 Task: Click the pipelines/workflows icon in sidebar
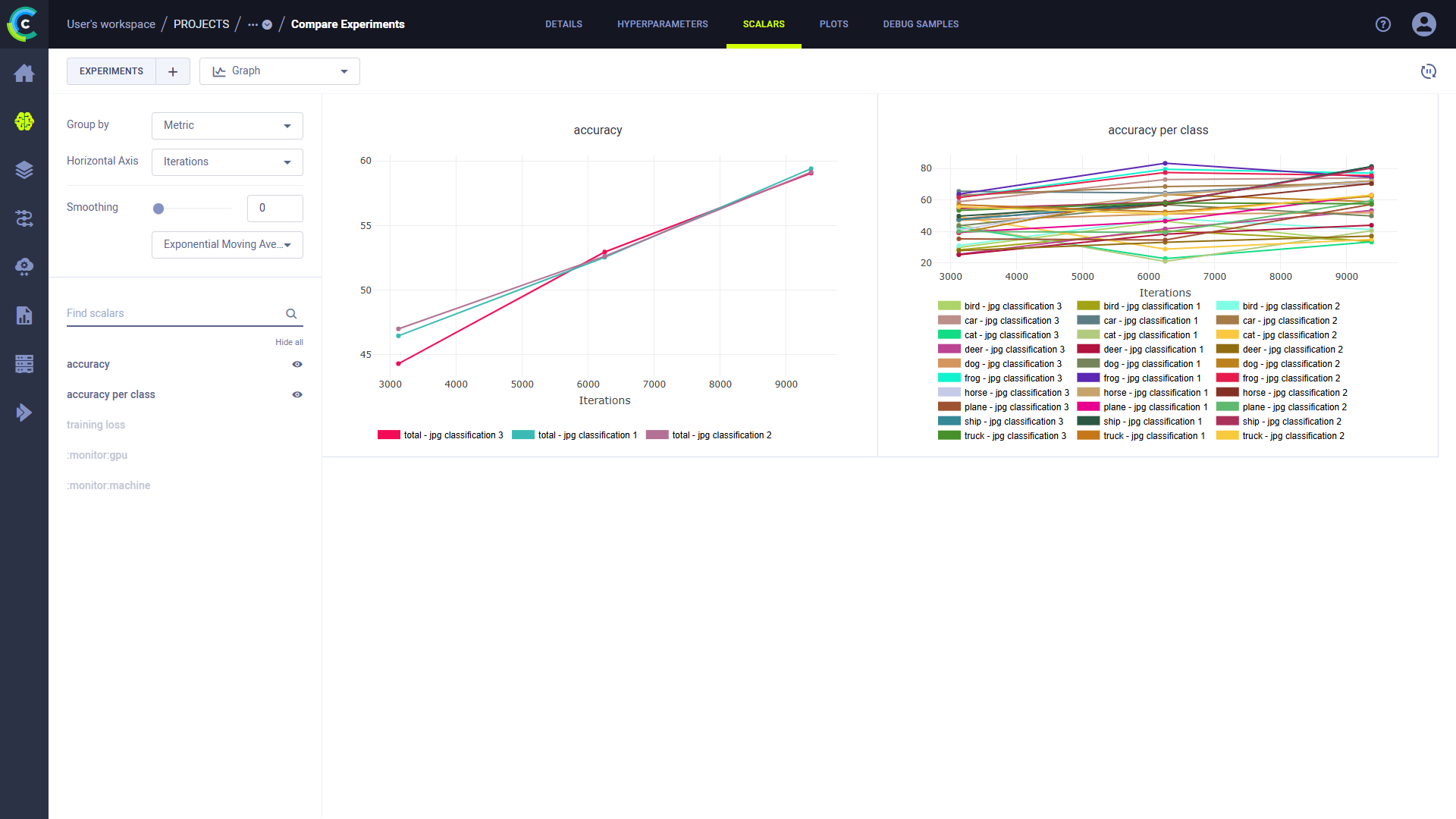pyautogui.click(x=24, y=217)
